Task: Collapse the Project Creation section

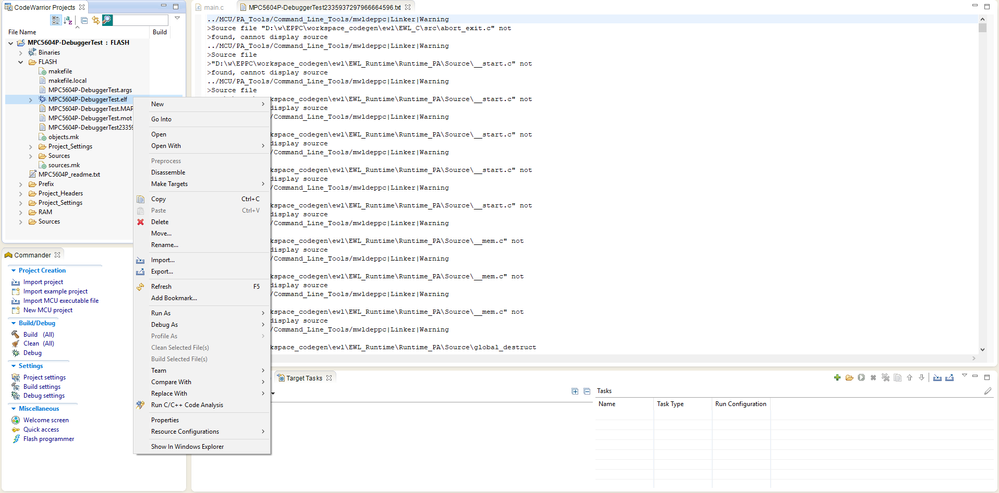Action: coord(13,271)
